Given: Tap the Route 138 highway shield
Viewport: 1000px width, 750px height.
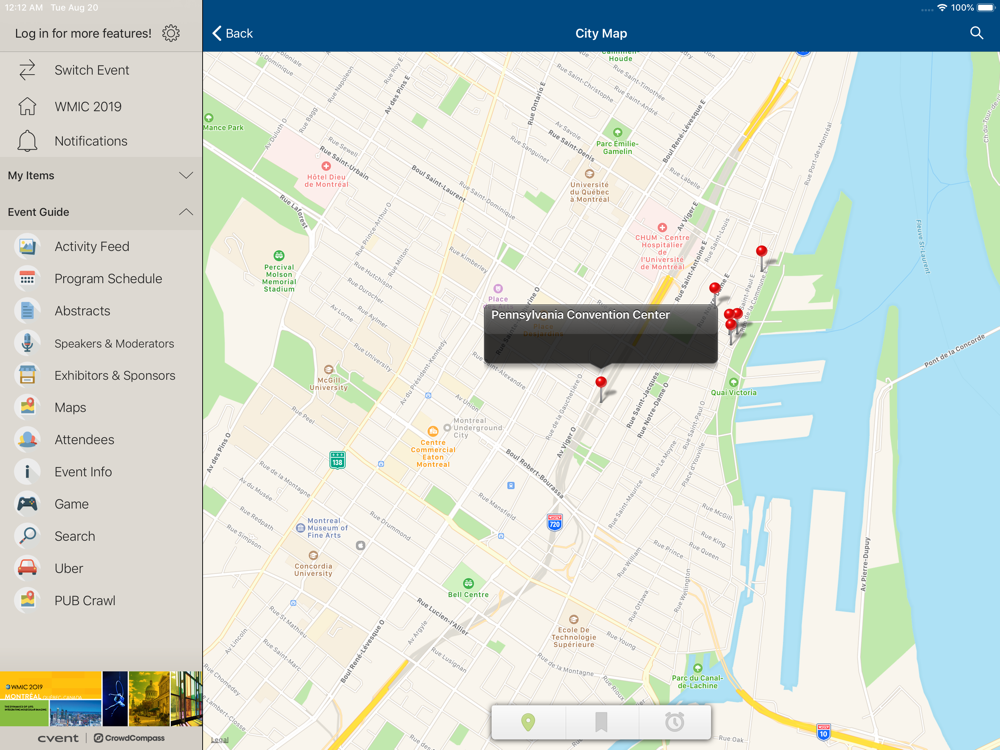Looking at the screenshot, I should pos(337,459).
